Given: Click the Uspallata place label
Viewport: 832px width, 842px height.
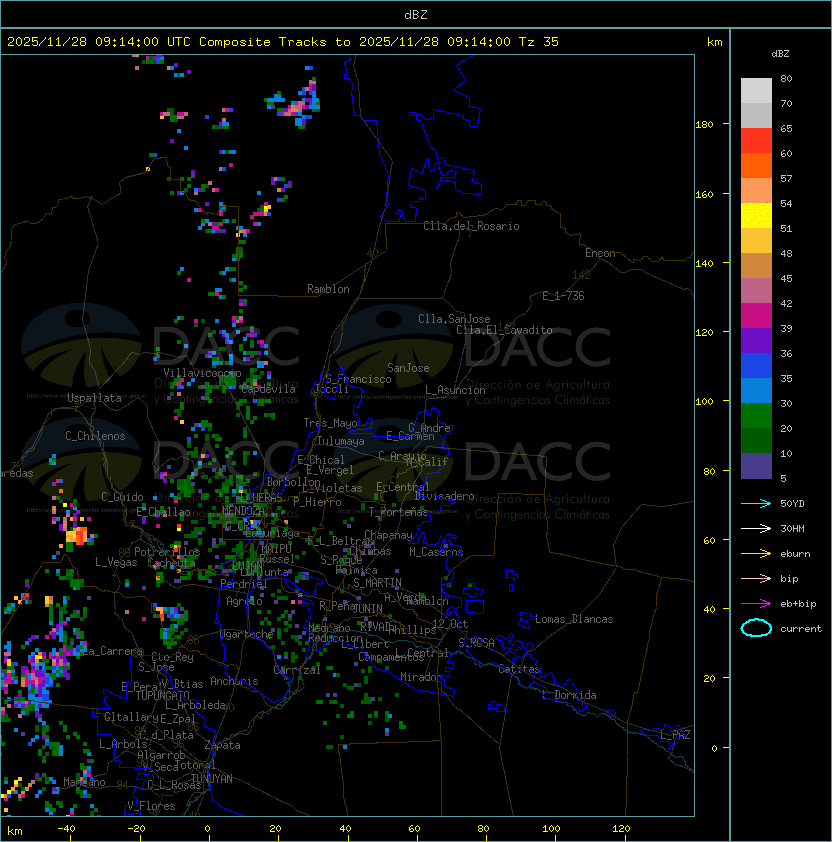Looking at the screenshot, I should [94, 398].
